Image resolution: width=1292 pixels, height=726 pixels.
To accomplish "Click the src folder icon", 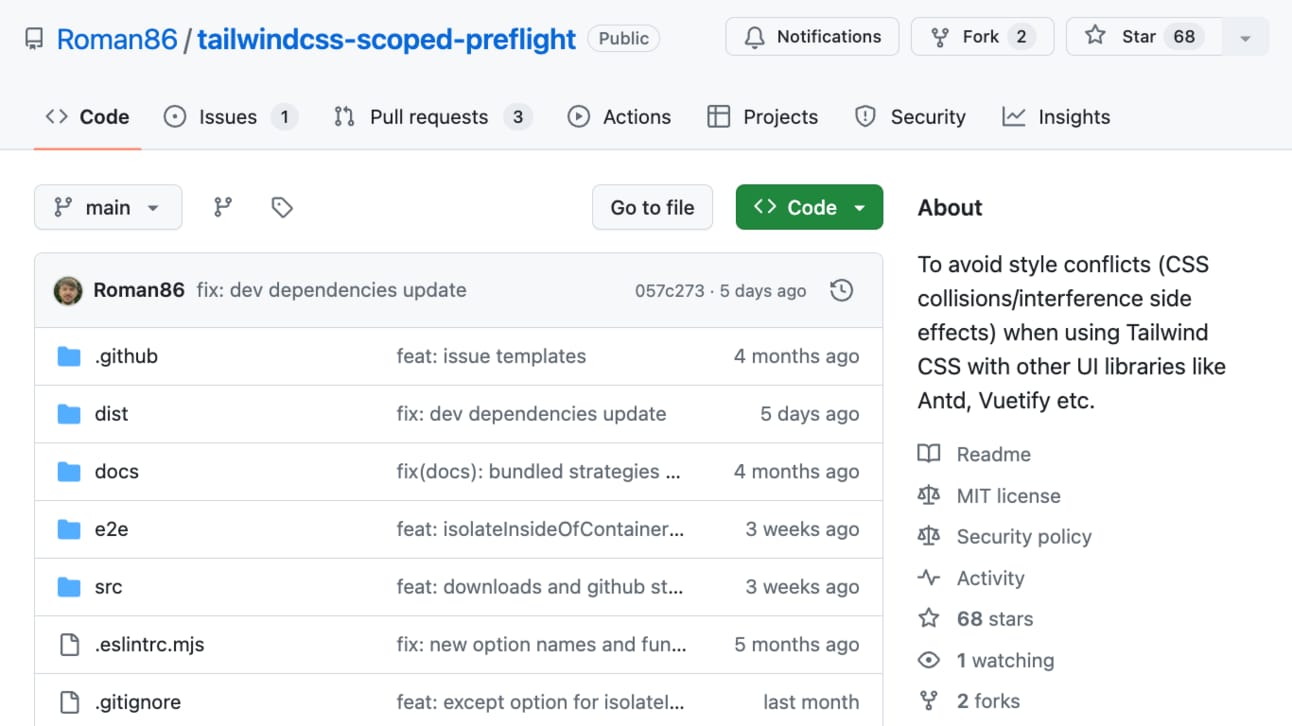I will click(69, 587).
